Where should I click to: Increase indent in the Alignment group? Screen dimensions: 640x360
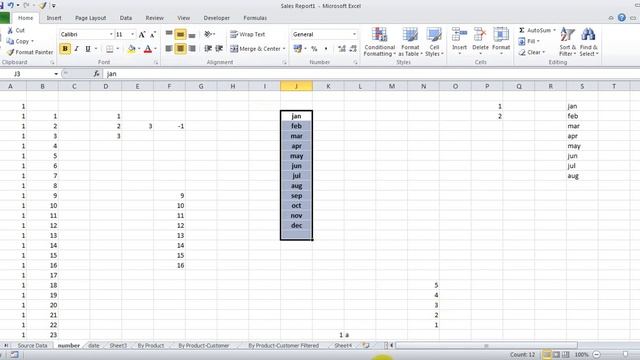219,49
